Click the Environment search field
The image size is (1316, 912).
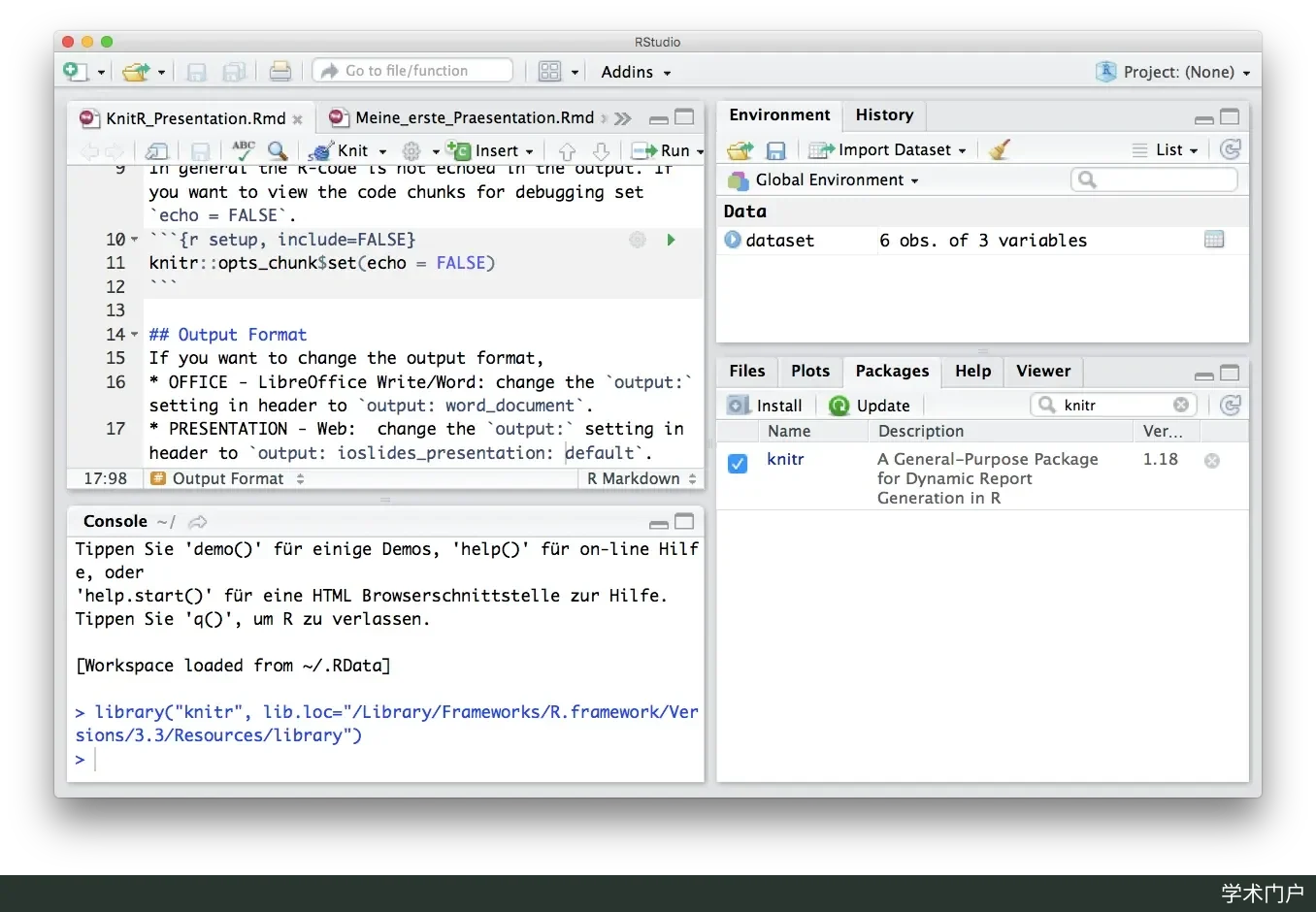pos(1155,179)
